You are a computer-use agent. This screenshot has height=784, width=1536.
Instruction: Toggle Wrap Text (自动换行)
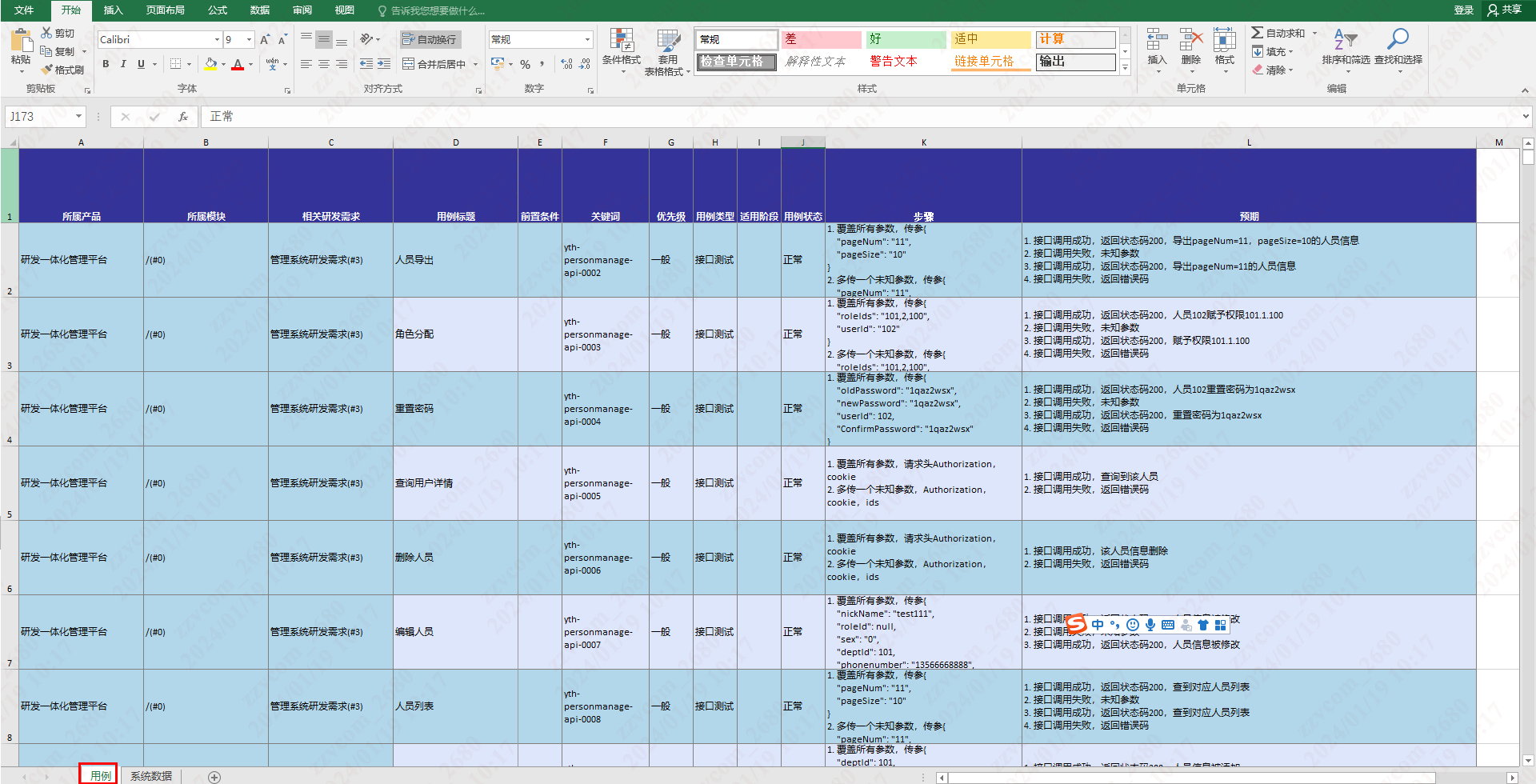[x=430, y=39]
